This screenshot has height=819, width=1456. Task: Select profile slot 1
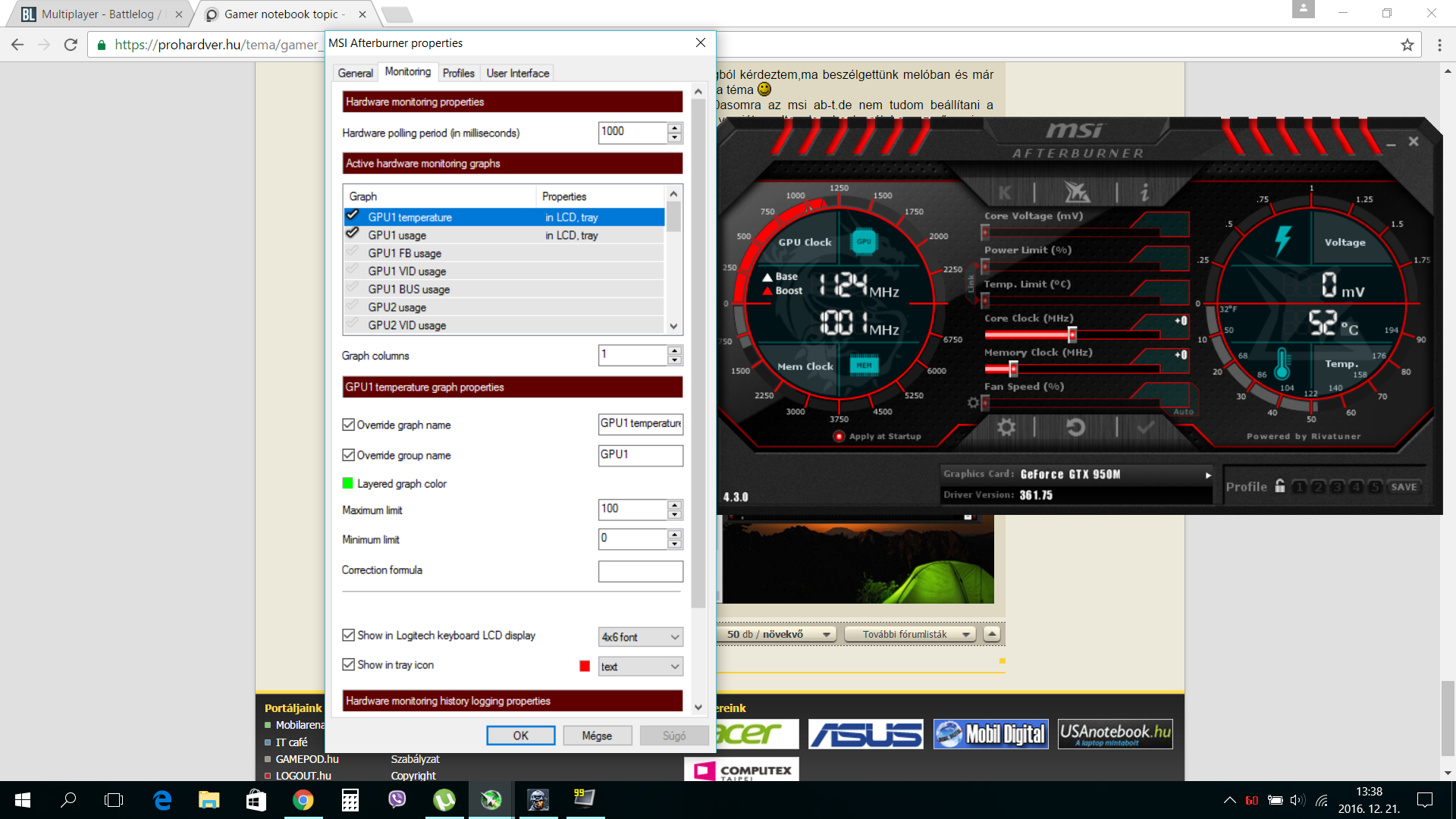pyautogui.click(x=1299, y=487)
